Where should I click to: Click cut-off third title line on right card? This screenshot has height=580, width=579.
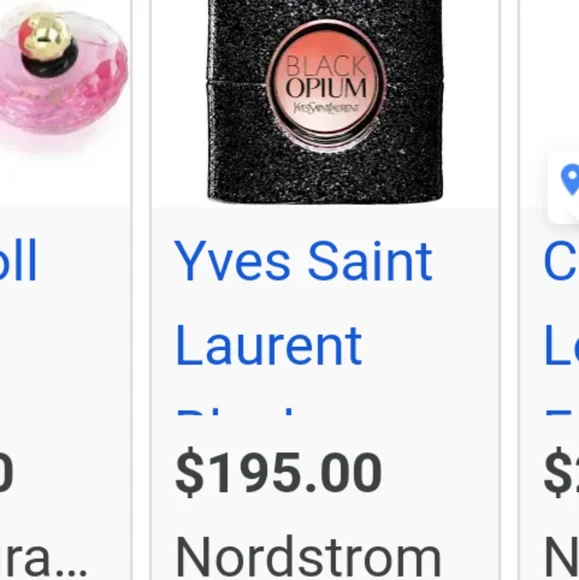pos(561,412)
